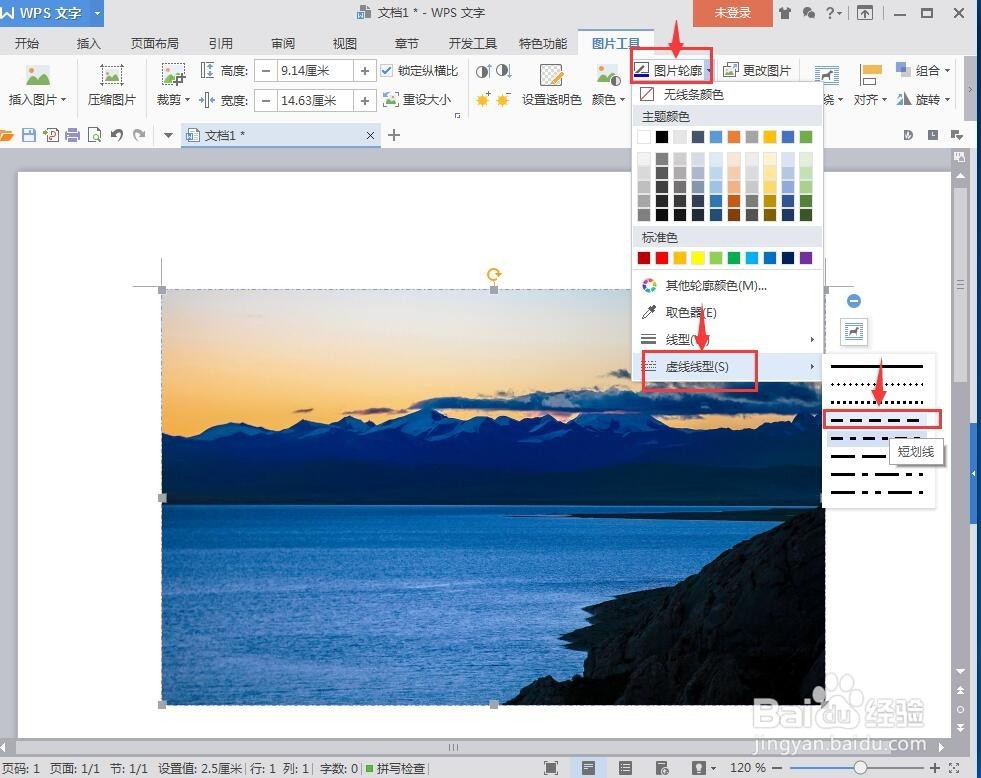Click the Change Picture (更改图片) button
The image size is (981, 778).
tap(756, 71)
